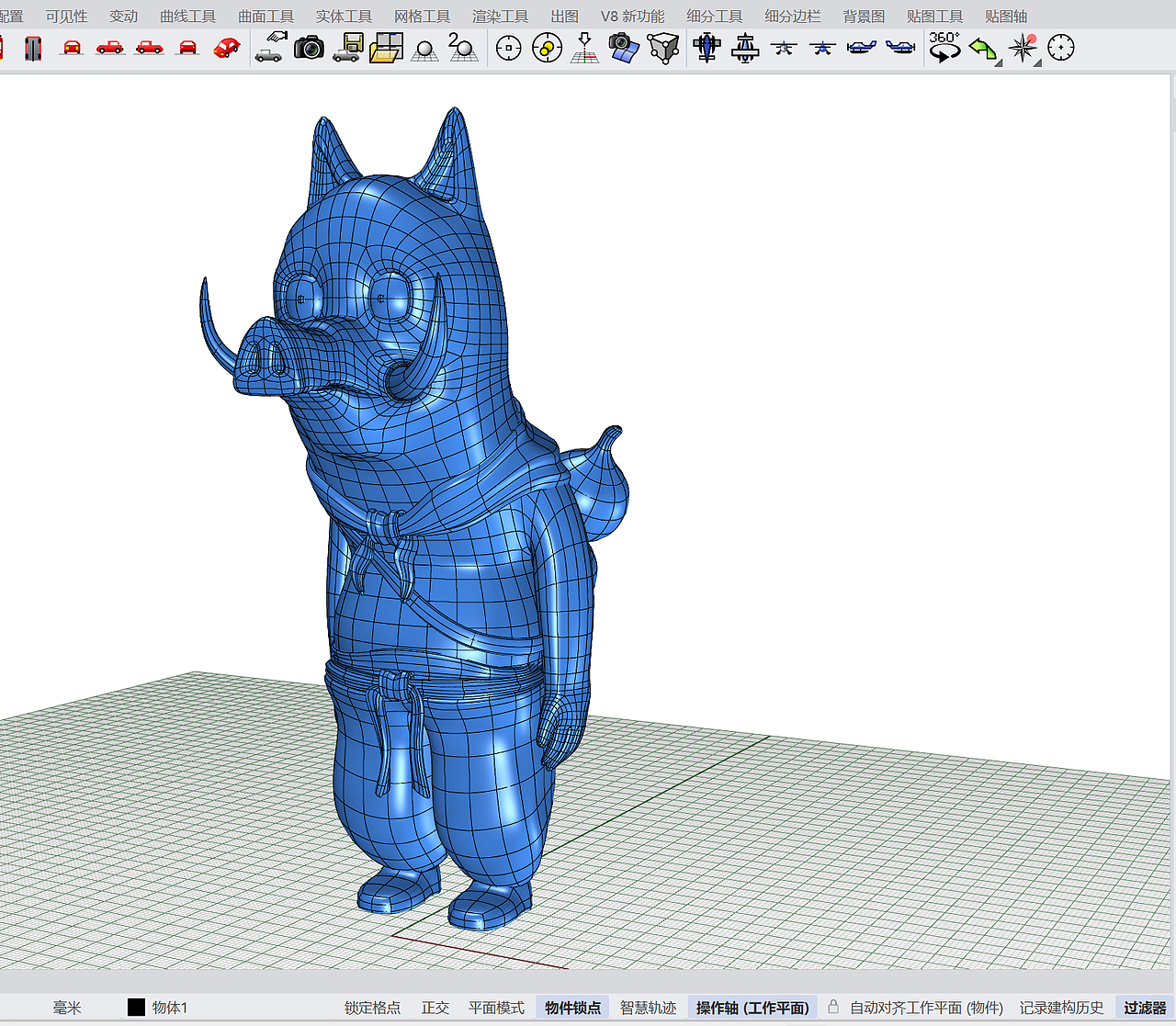
Task: Click the airplane back view icon
Action: (x=822, y=48)
